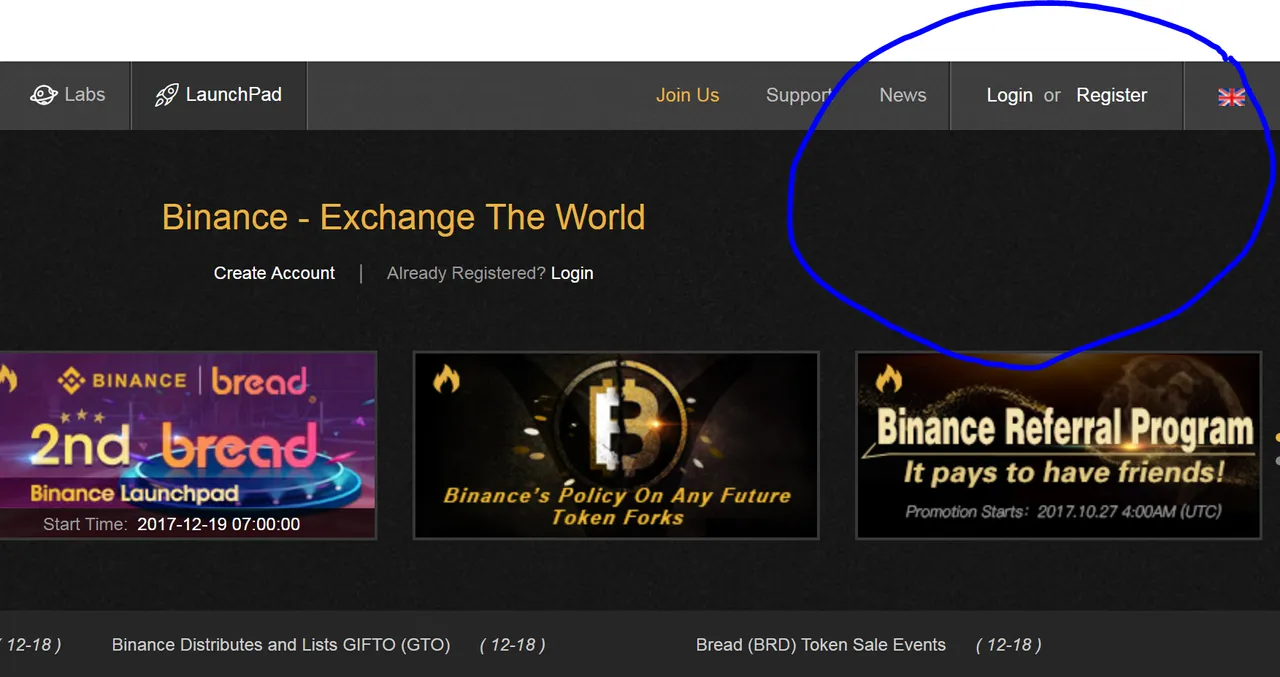Click Register in the top navigation bar
This screenshot has width=1280, height=677.
click(1111, 95)
